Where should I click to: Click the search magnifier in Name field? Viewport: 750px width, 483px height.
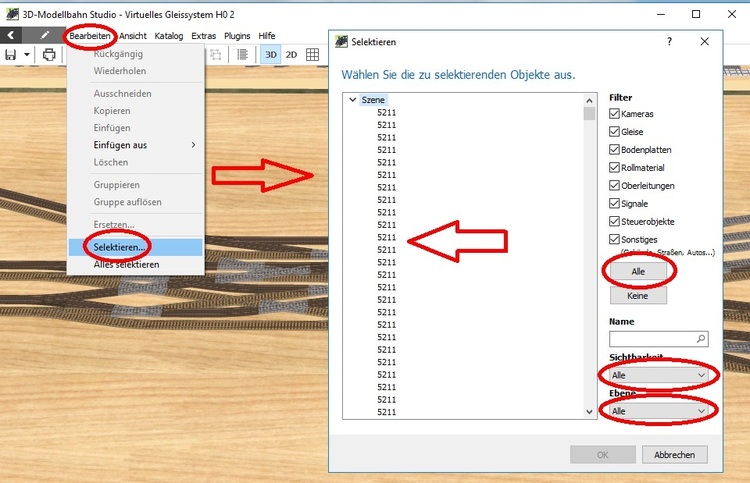click(x=701, y=339)
